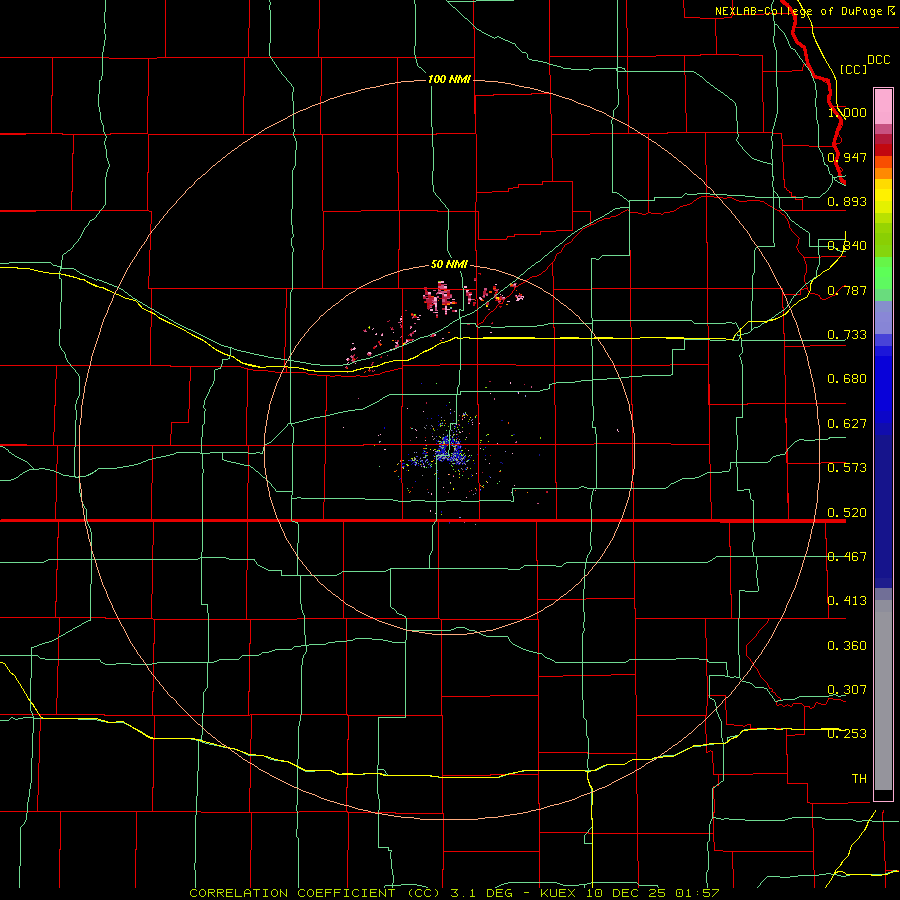Select the 0.627 scale label

click(x=847, y=424)
